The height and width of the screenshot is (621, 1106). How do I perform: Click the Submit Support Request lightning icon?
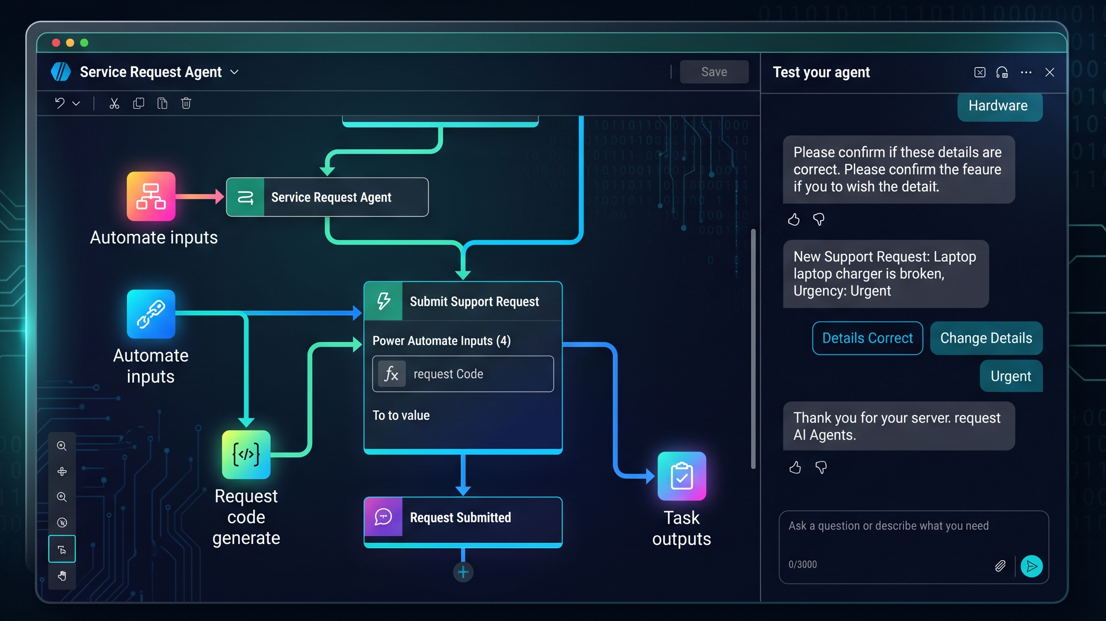click(384, 301)
